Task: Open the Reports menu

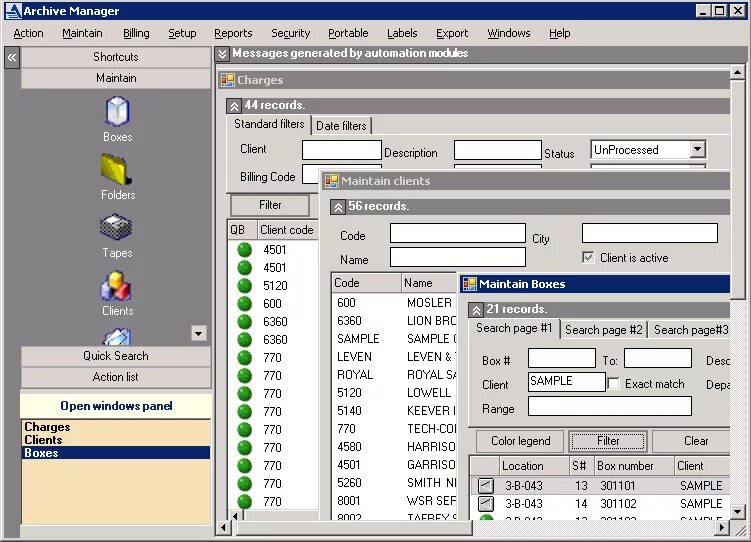Action: pos(233,33)
